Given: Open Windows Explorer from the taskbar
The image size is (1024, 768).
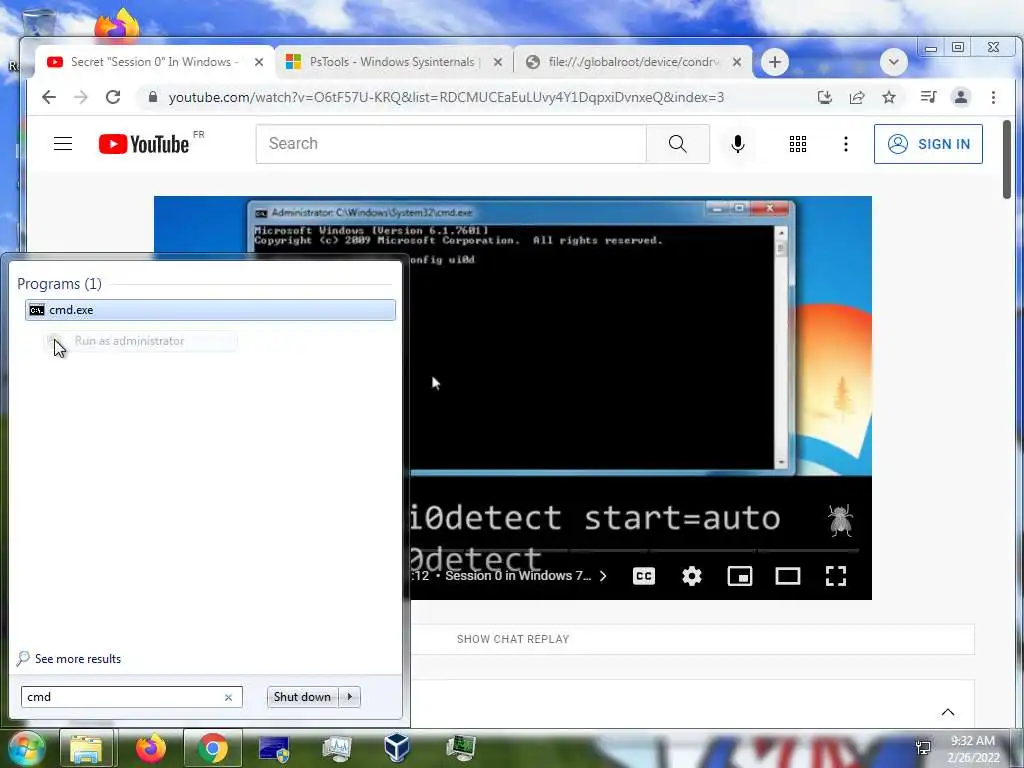Looking at the screenshot, I should click(87, 748).
